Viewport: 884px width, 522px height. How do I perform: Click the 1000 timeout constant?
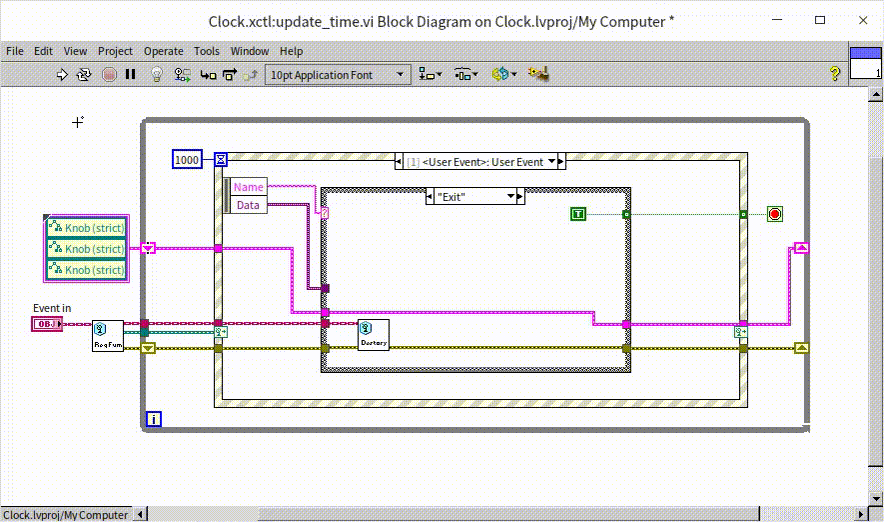click(187, 160)
